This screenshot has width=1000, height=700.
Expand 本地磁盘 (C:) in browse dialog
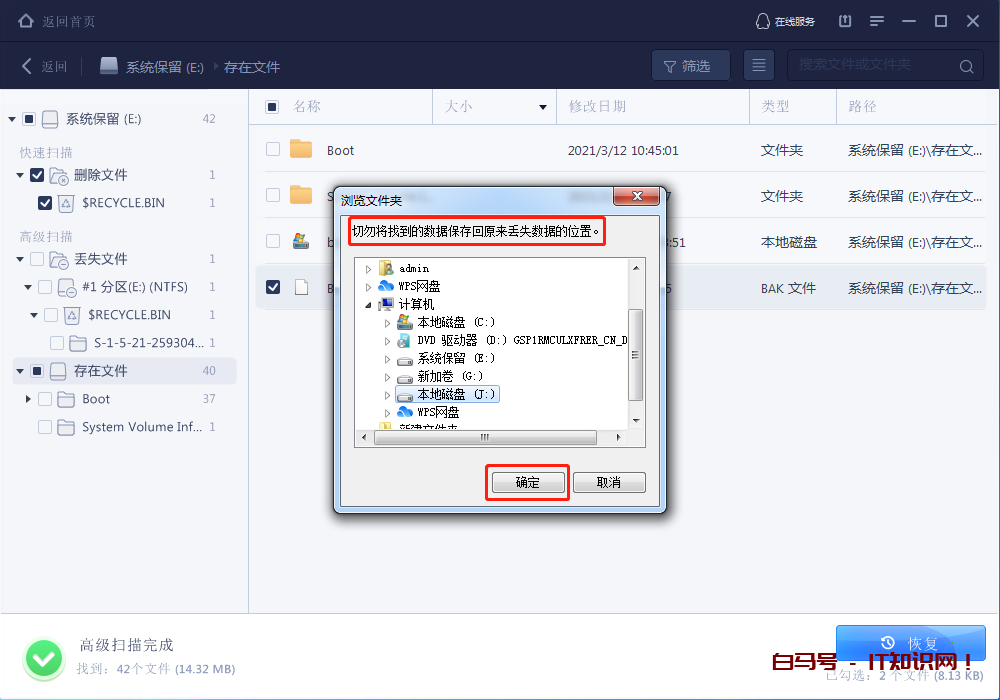(x=387, y=321)
